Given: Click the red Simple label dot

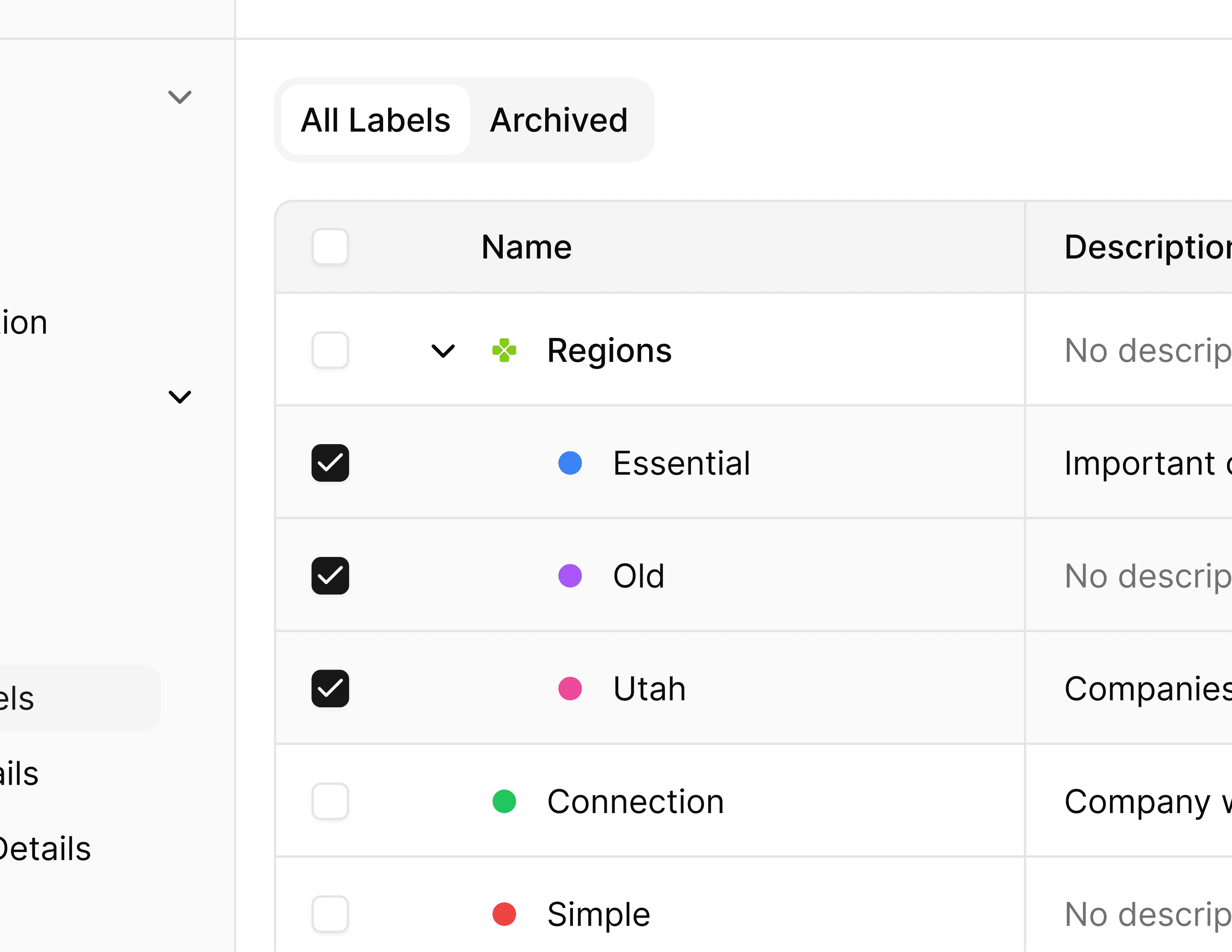Looking at the screenshot, I should [504, 914].
